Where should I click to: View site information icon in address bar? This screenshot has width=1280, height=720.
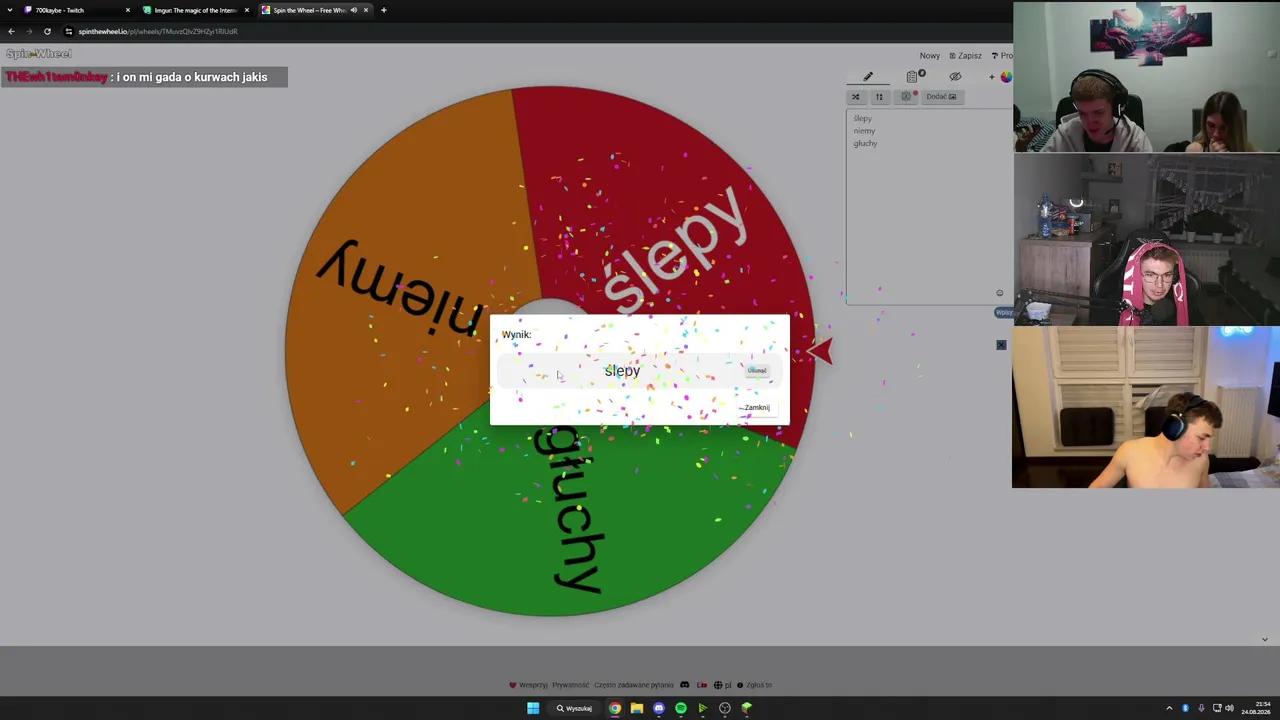pyautogui.click(x=69, y=31)
